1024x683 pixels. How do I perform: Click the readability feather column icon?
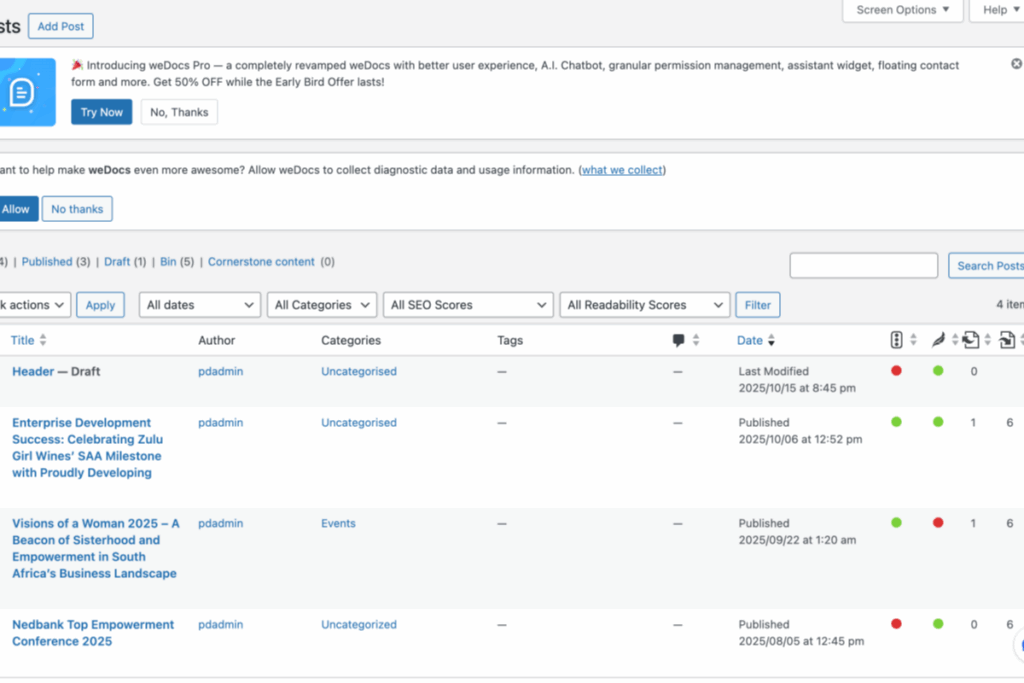point(938,340)
